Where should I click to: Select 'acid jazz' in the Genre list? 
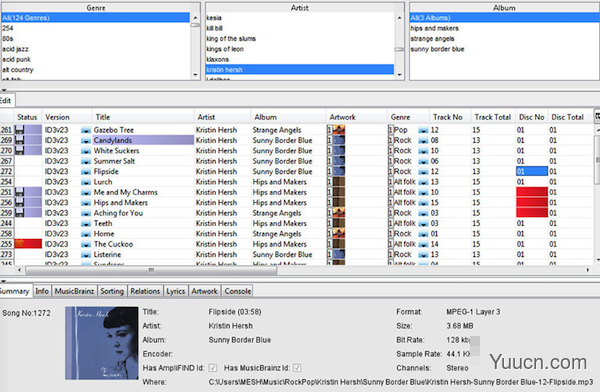point(96,49)
